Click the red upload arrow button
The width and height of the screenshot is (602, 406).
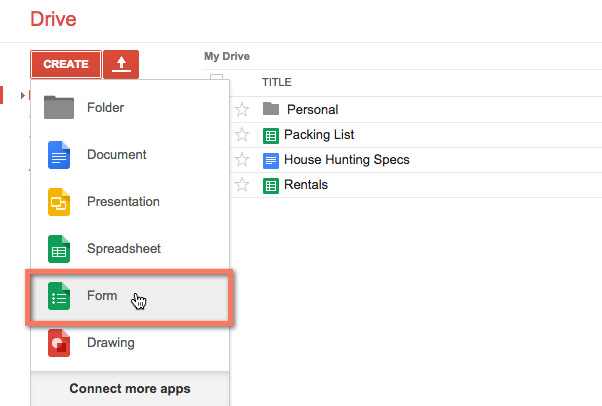click(x=121, y=64)
